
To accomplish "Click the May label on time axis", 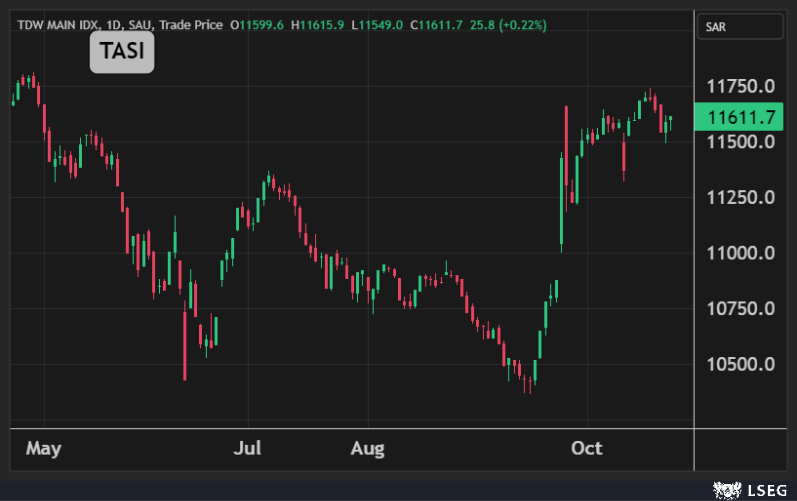I will coord(43,448).
